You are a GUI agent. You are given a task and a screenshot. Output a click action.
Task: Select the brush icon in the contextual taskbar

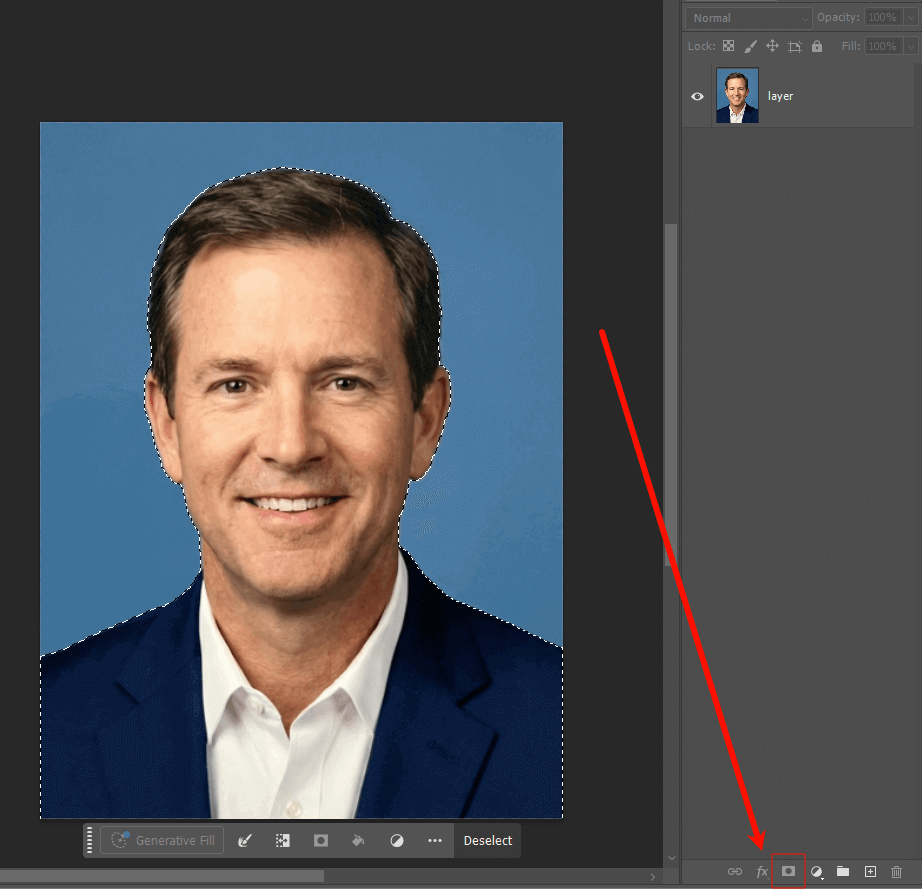(244, 840)
